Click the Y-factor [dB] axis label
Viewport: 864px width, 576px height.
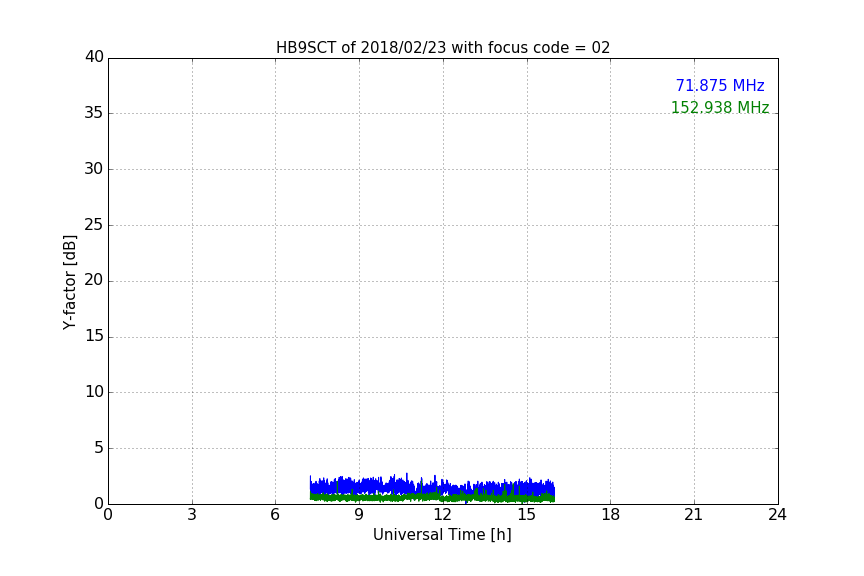tap(69, 282)
